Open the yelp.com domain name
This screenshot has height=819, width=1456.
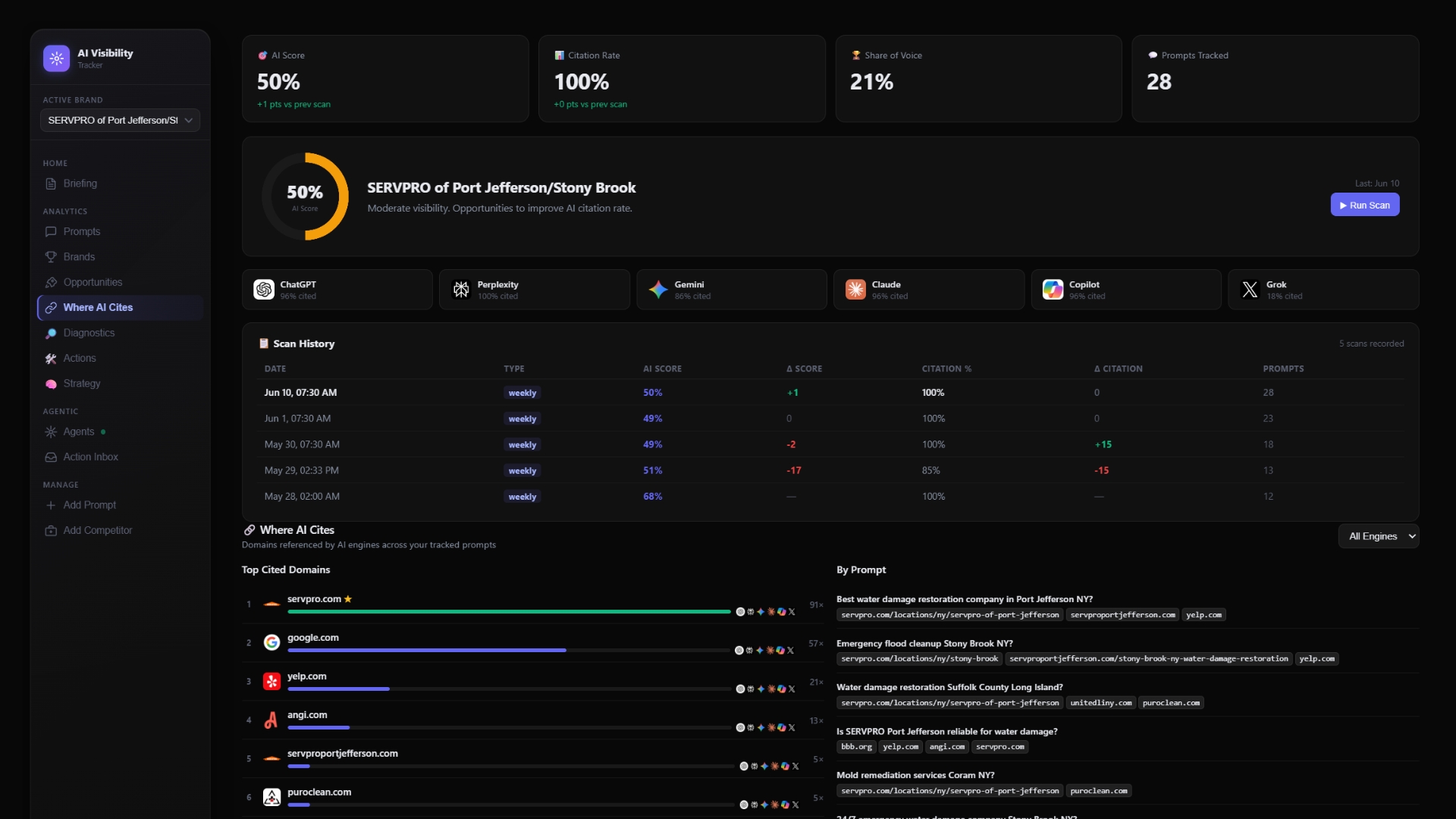tap(306, 676)
